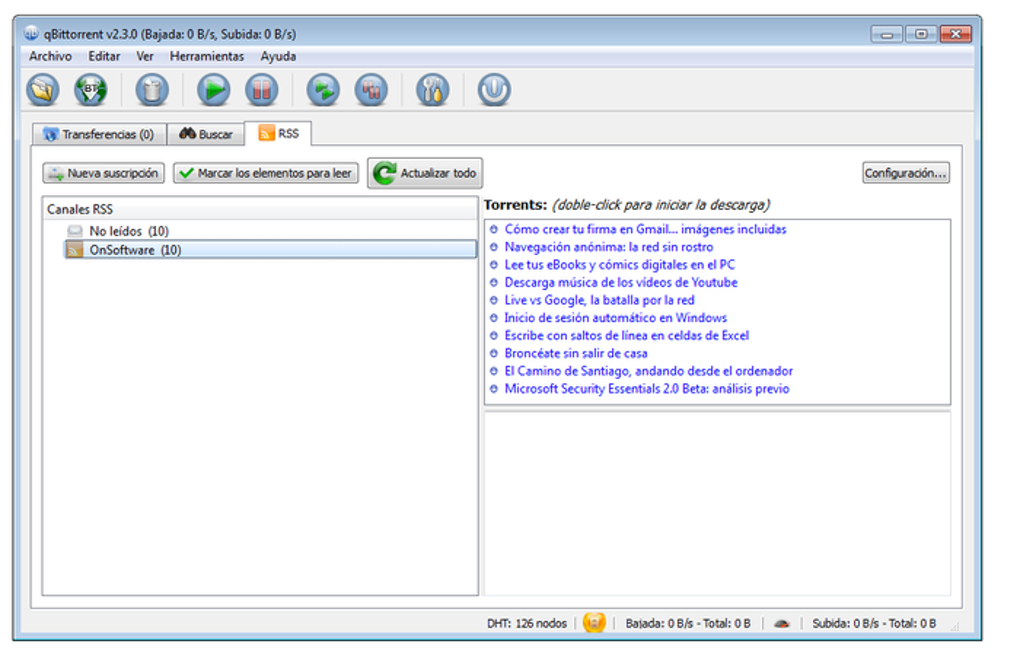Viewport: 1020px width, 666px height.
Task: Click the No leídos envelope icon
Action: click(x=75, y=231)
